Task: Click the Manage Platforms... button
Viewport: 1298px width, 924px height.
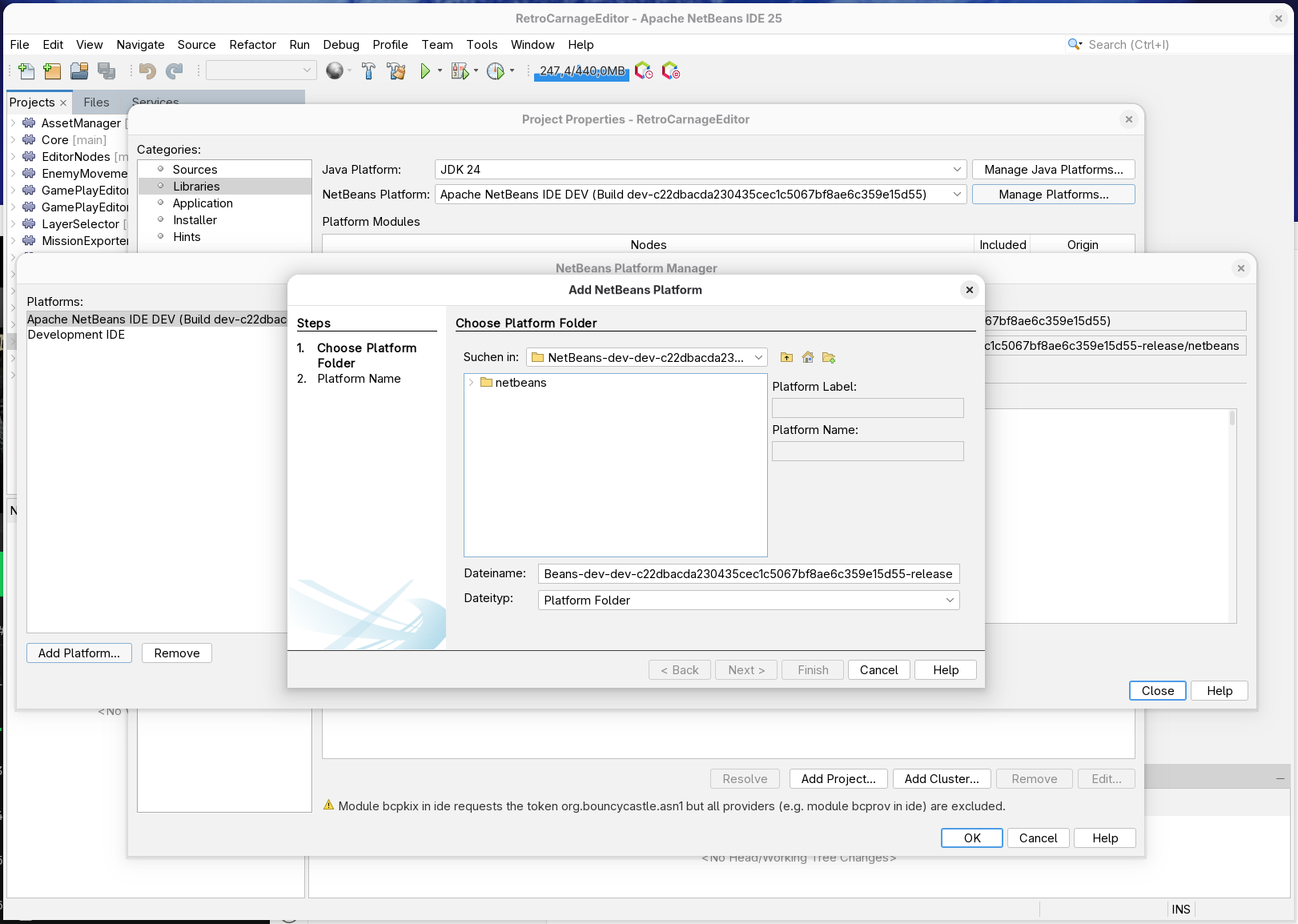Action: (x=1053, y=195)
